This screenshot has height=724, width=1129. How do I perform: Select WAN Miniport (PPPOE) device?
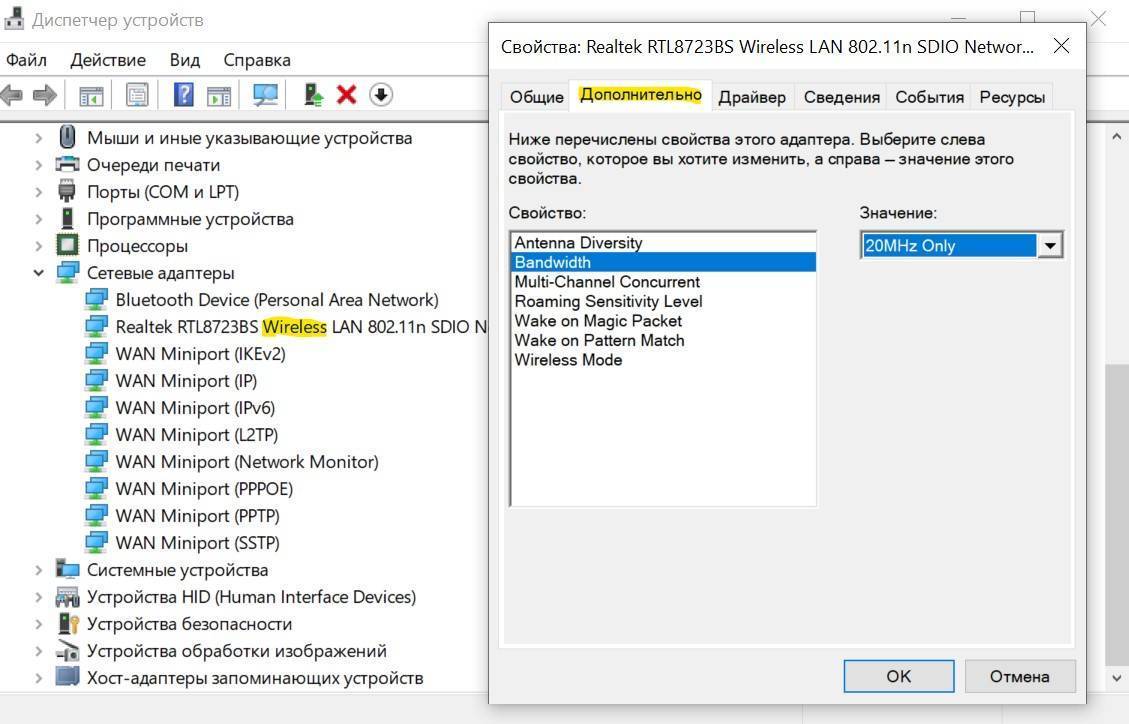pos(204,489)
